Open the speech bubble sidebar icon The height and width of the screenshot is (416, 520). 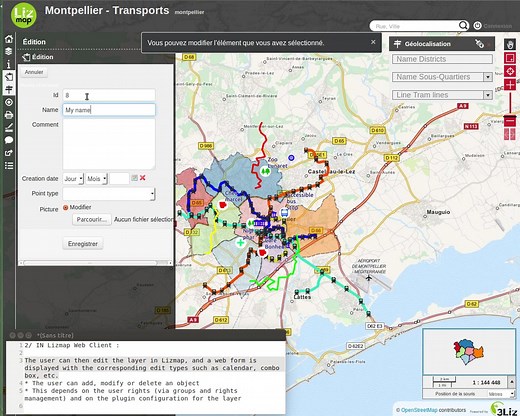tap(9, 140)
